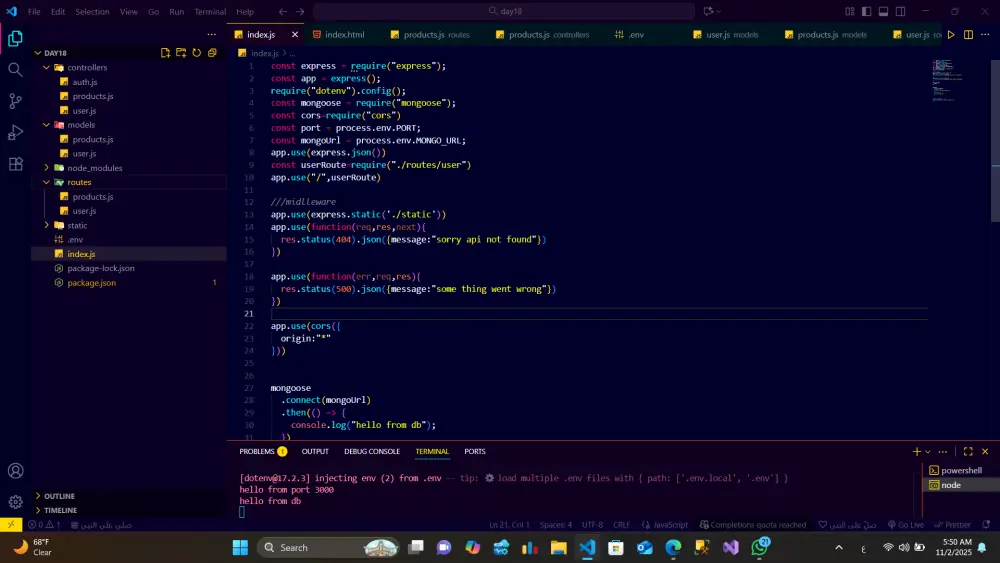
Task: Click Prettier in status bar
Action: [x=953, y=525]
